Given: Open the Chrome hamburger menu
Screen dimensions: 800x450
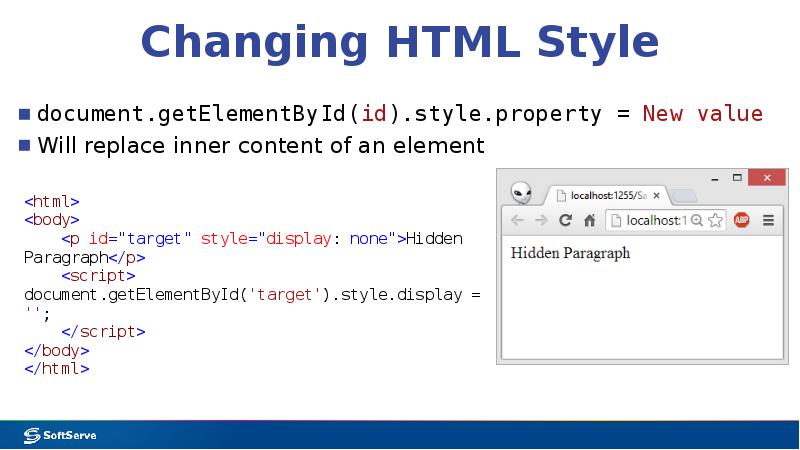Looking at the screenshot, I should [x=768, y=220].
